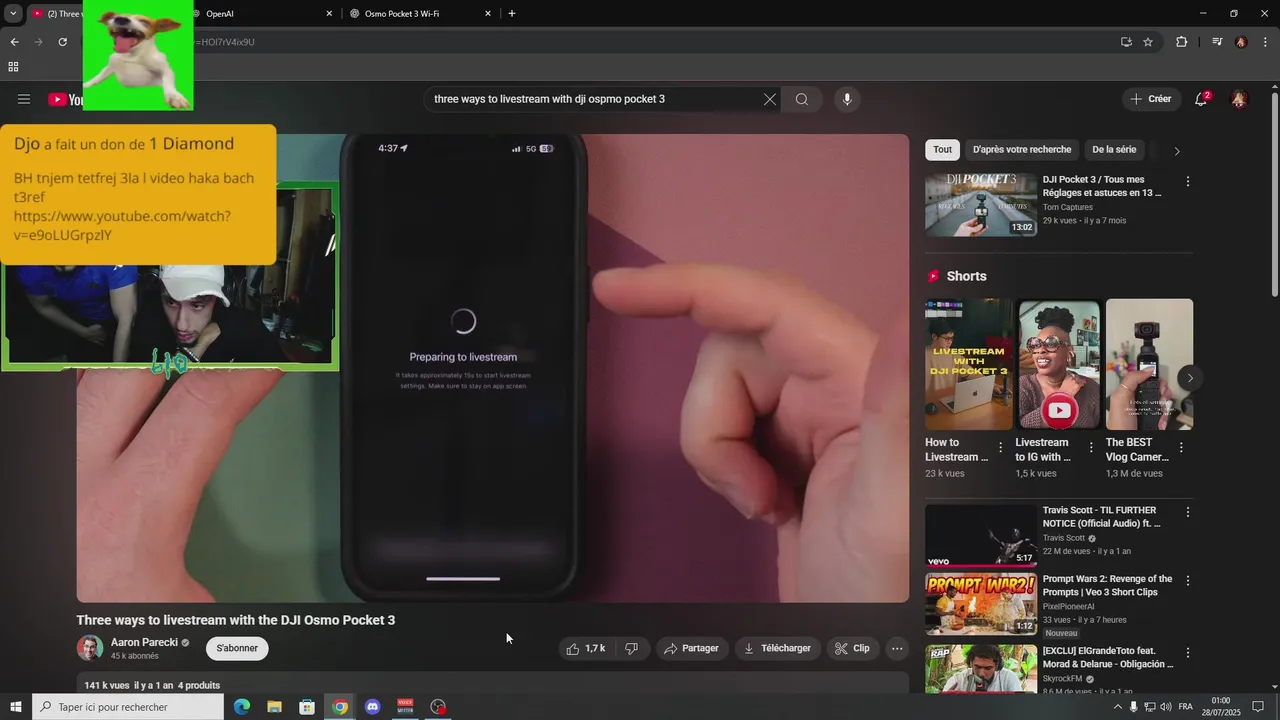The image size is (1280, 720).
Task: Open Chrome apps grid in bookmarks bar
Action: tap(13, 67)
